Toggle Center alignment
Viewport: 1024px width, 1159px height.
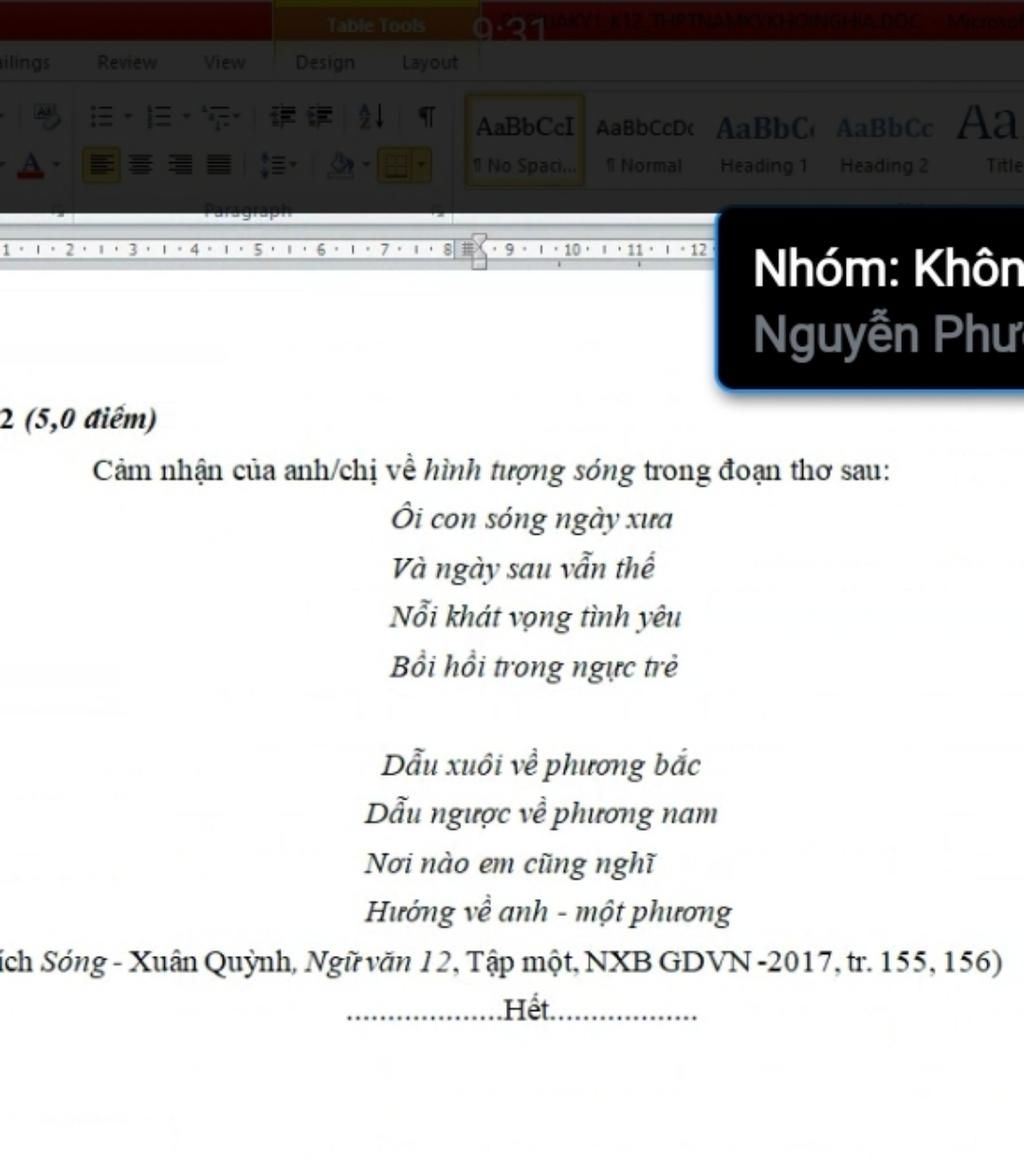pyautogui.click(x=140, y=164)
